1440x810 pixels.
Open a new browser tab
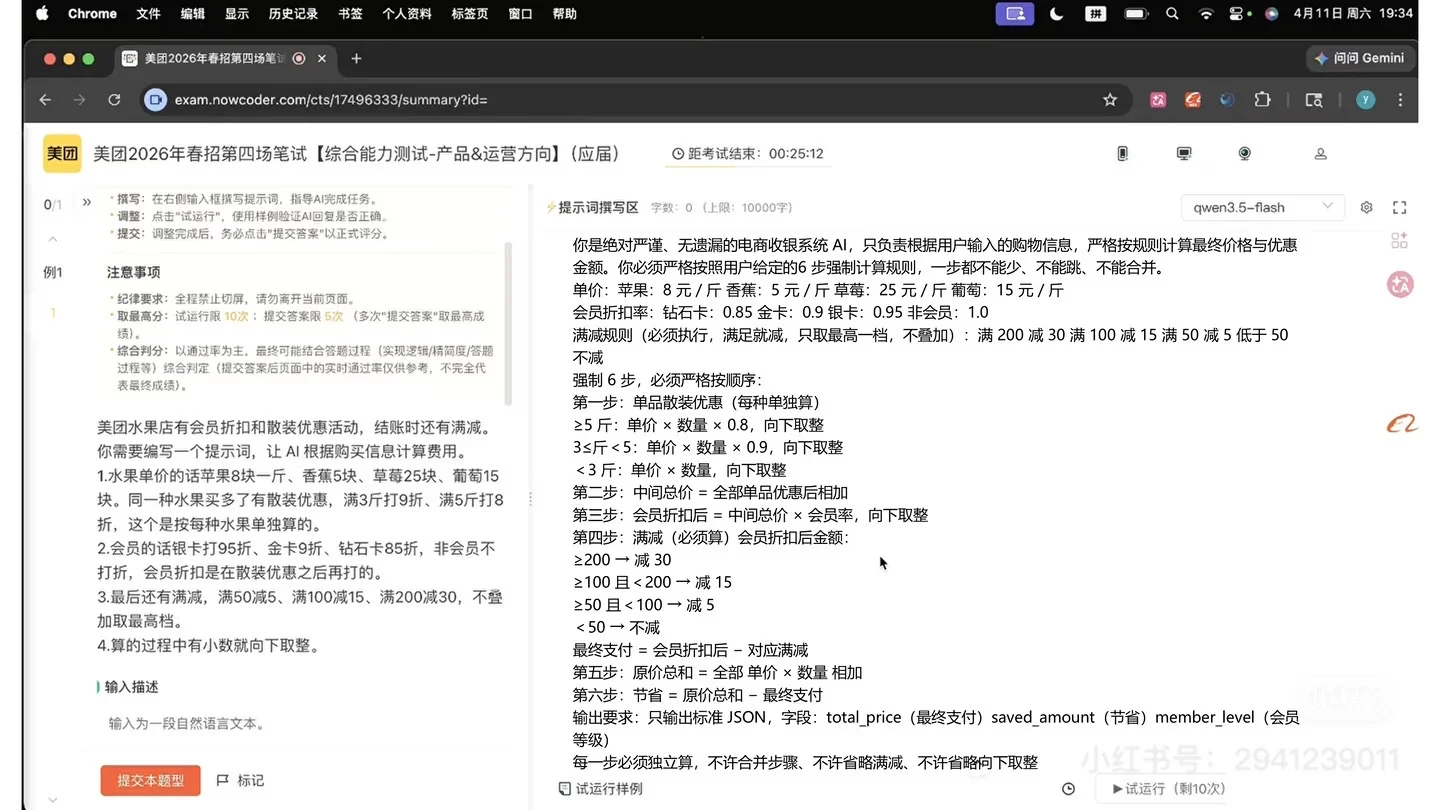356,58
